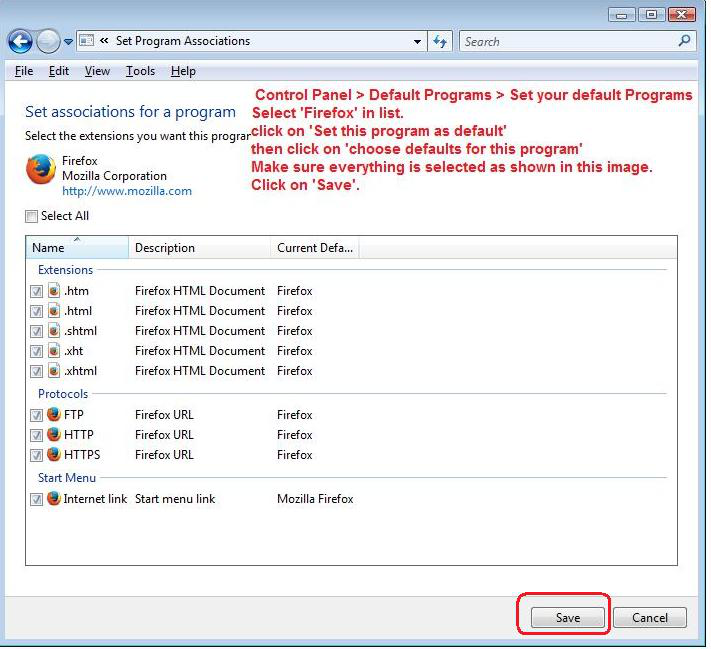Collapse the Extensions group header
This screenshot has height=649, width=711.
click(65, 270)
